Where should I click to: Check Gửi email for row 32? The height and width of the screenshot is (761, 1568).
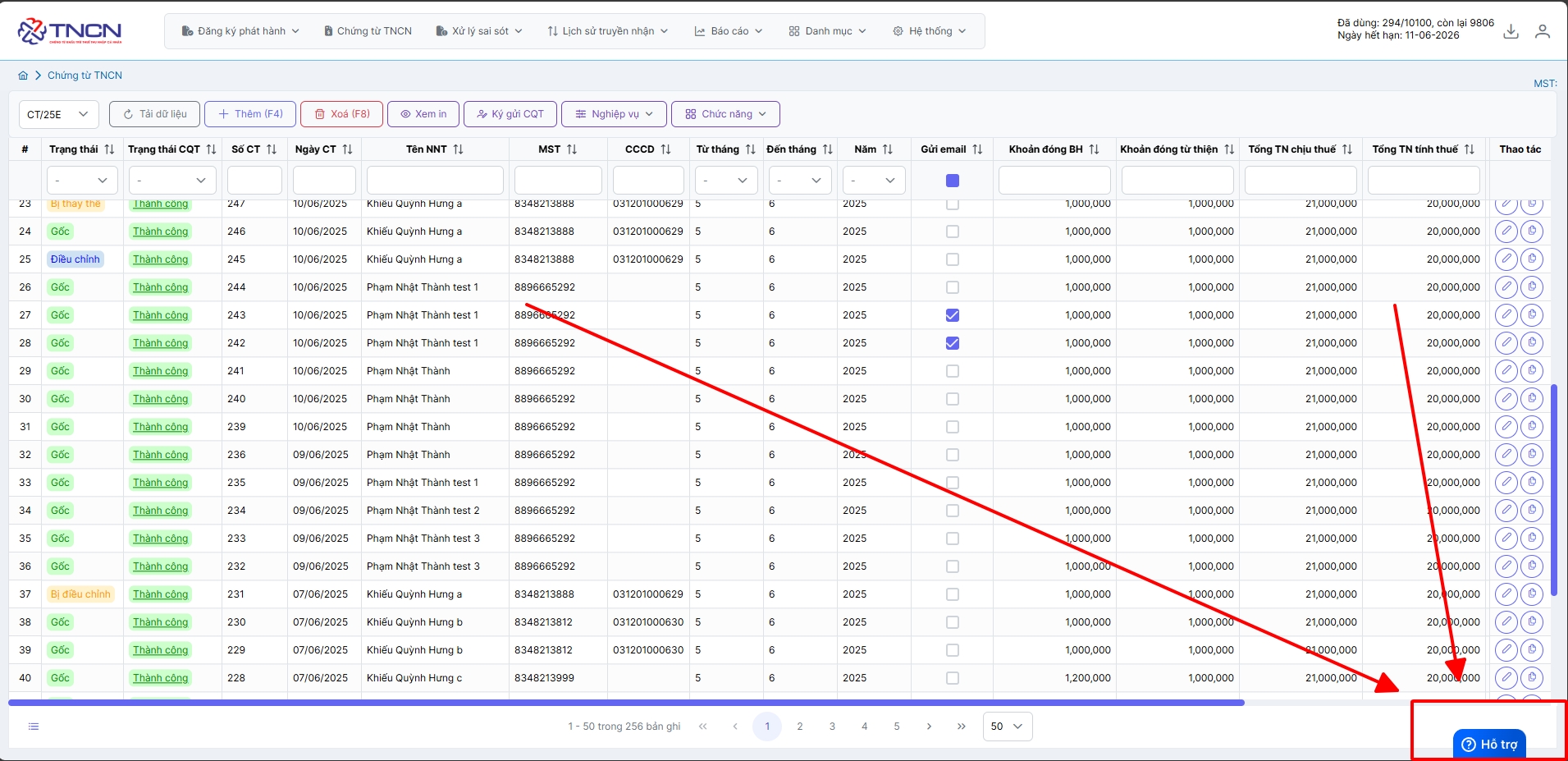coord(953,455)
